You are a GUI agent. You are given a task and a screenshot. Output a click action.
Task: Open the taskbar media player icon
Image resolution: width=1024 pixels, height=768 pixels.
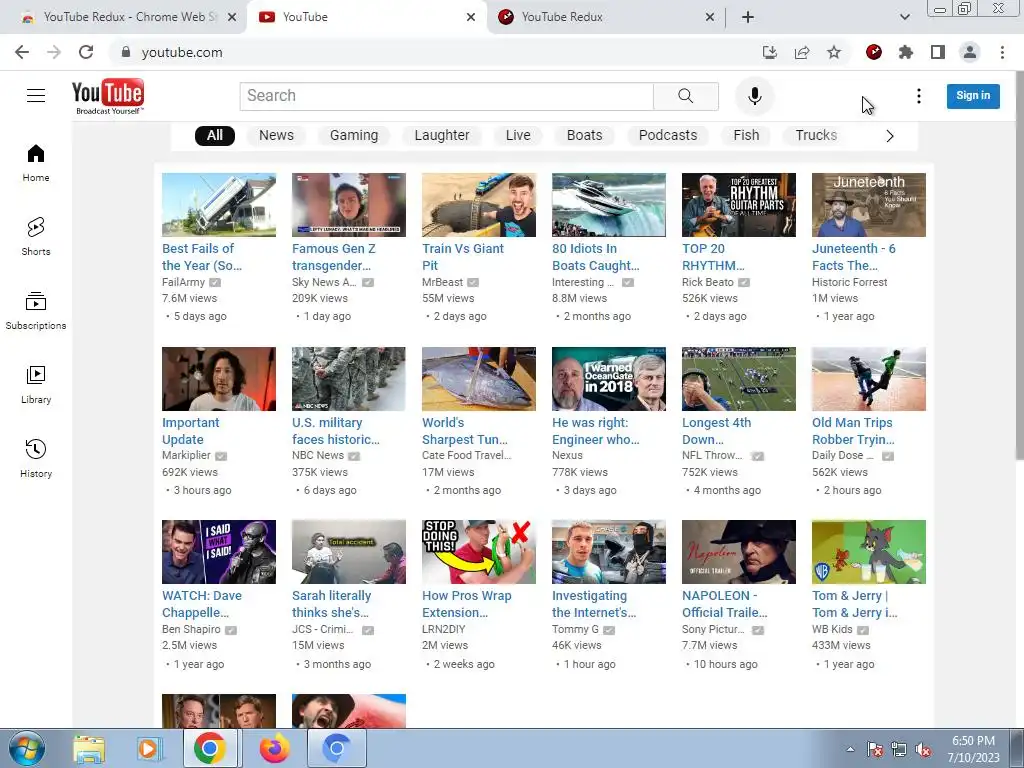point(150,749)
